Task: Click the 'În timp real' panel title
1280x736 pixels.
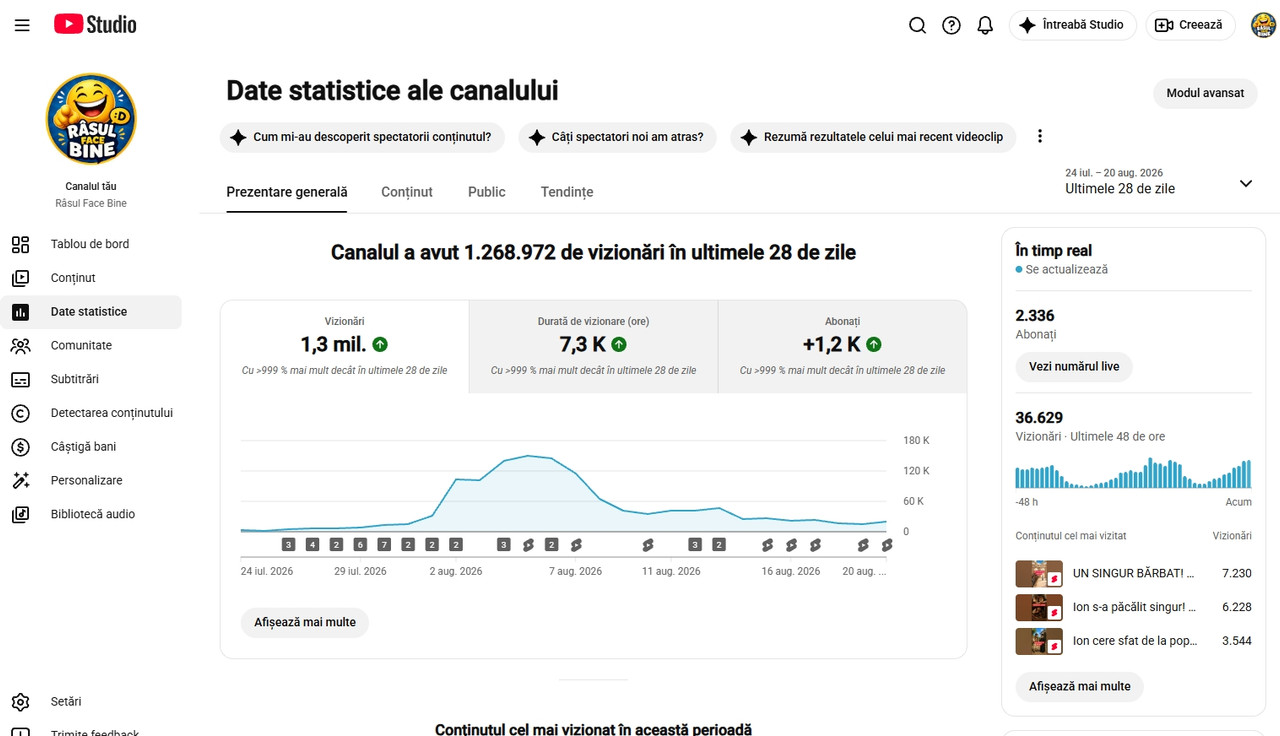Action: [1053, 251]
